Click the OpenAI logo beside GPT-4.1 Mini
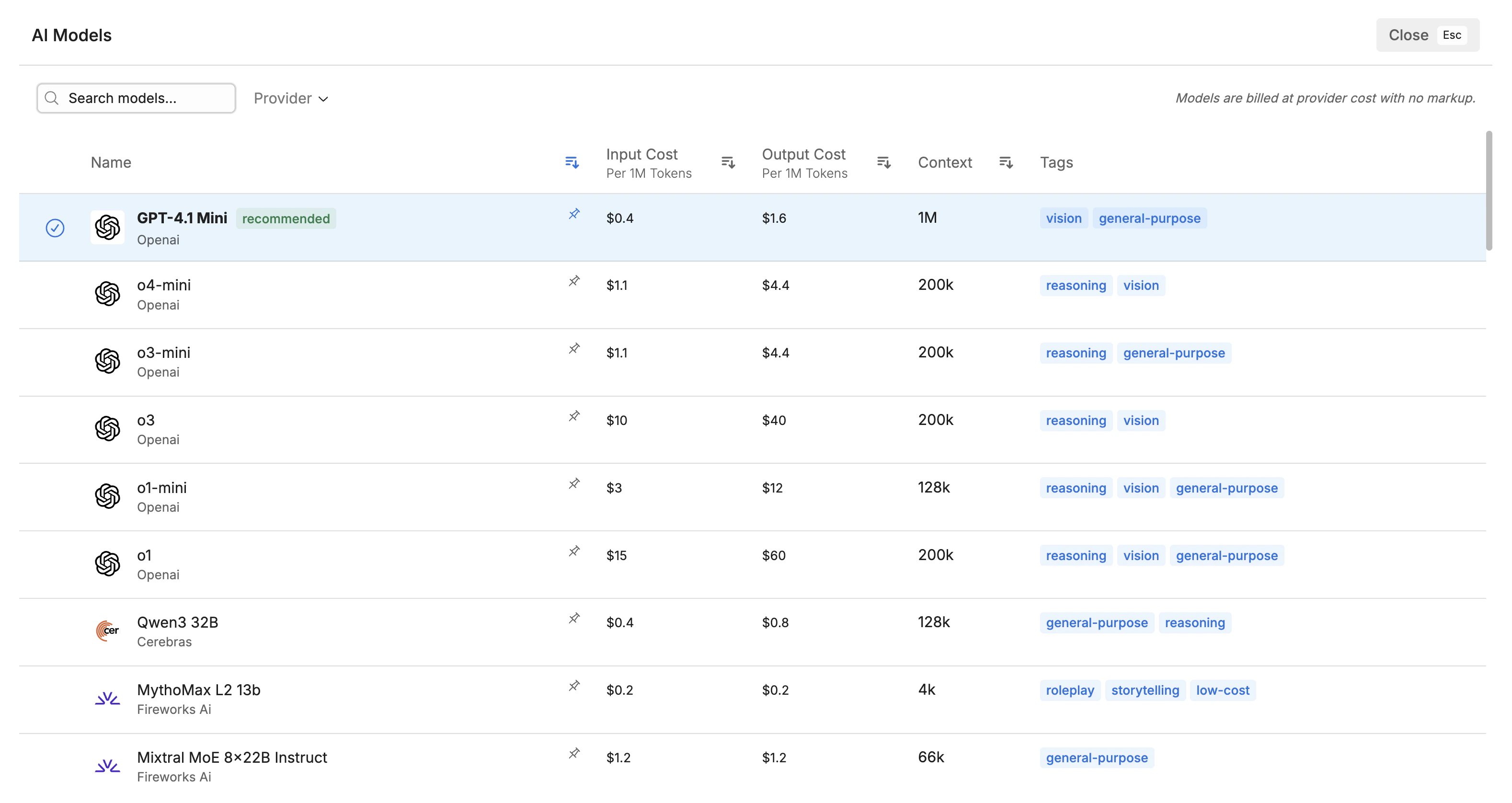This screenshot has width=1512, height=803. [x=107, y=227]
